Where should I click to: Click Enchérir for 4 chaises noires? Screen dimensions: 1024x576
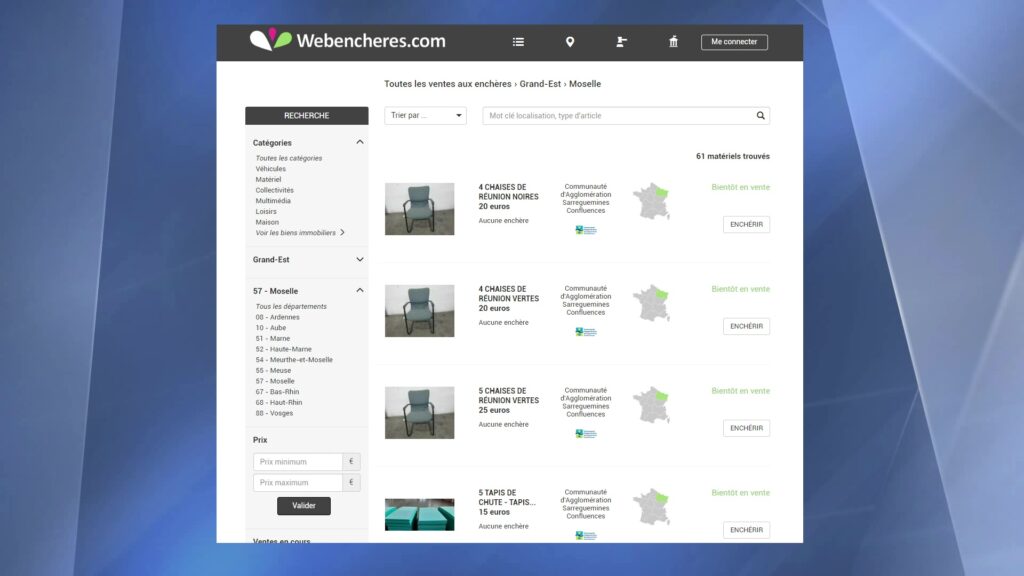pyautogui.click(x=746, y=225)
